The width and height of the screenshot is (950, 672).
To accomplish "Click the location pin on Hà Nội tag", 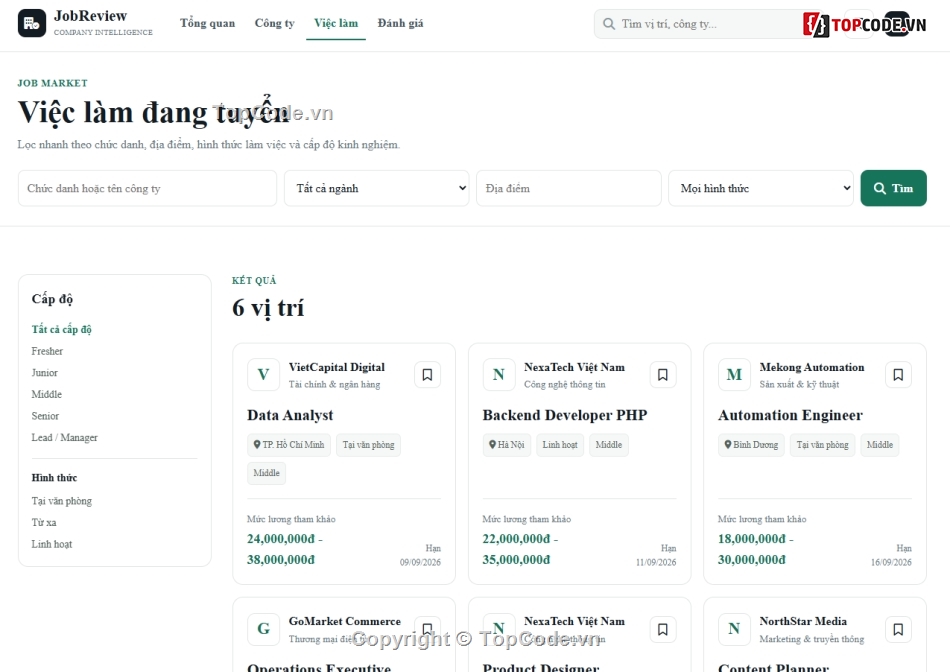I will pyautogui.click(x=493, y=444).
